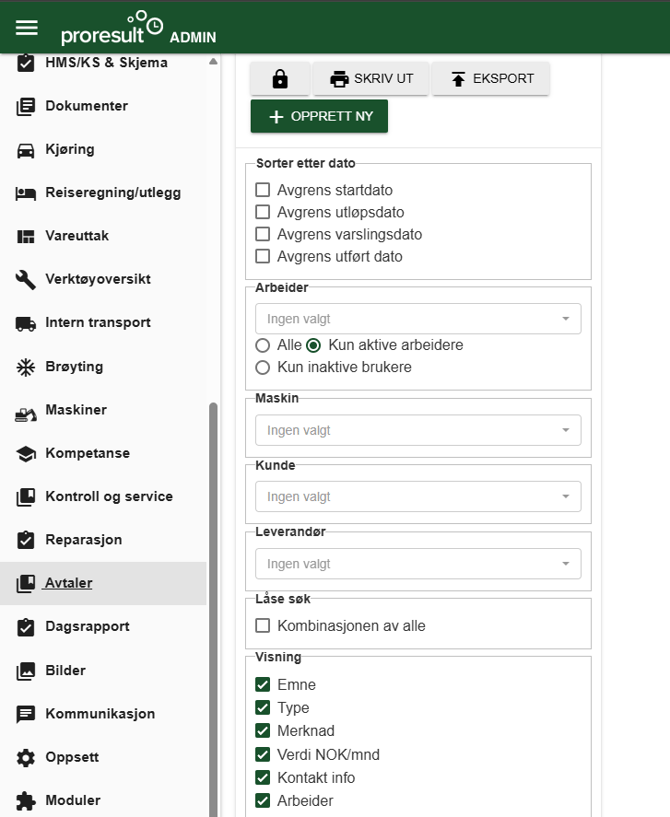The height and width of the screenshot is (817, 670).
Task: Select the Alle radio button
Action: click(263, 345)
